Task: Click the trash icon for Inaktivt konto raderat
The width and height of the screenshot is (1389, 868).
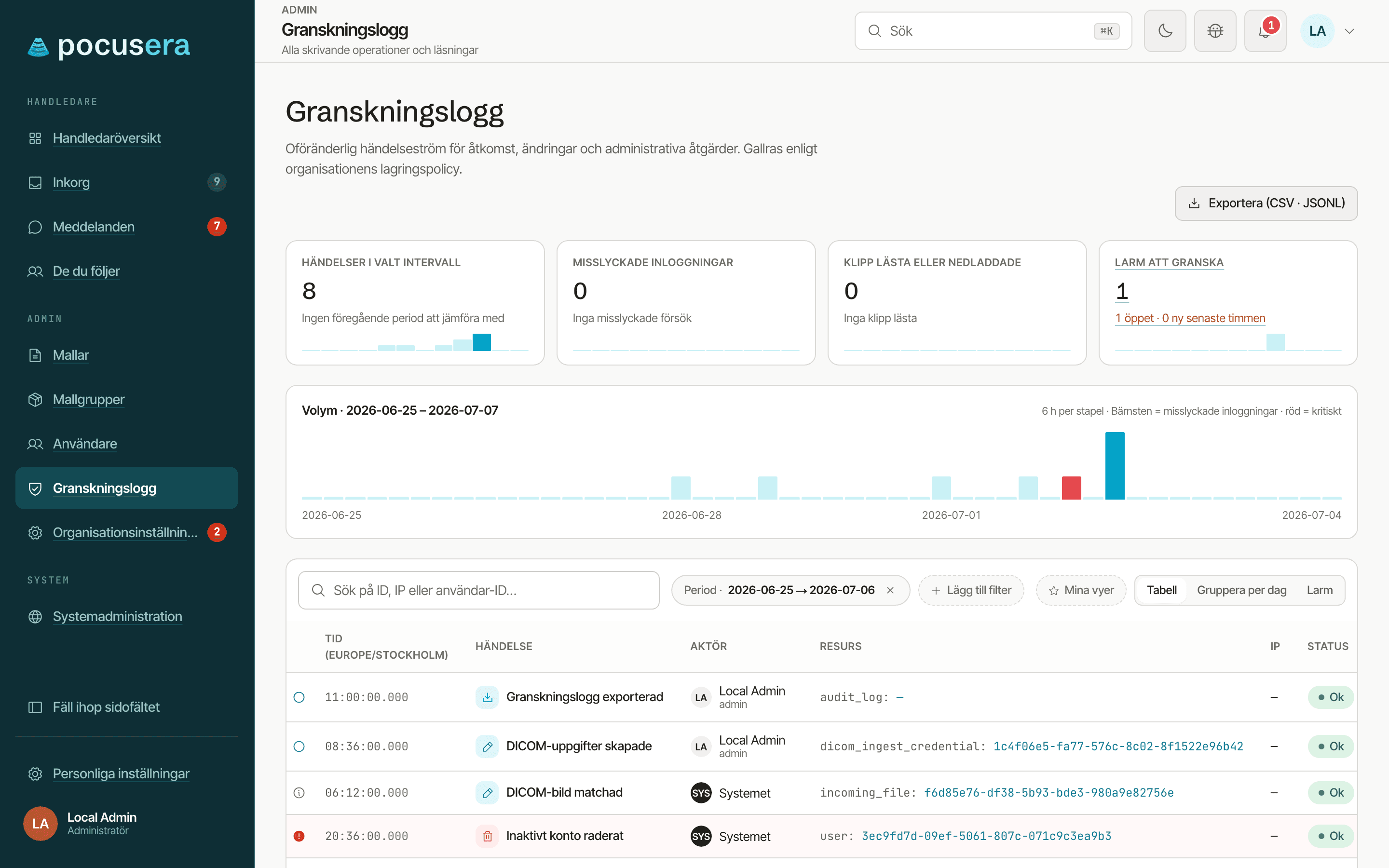Action: (x=487, y=836)
